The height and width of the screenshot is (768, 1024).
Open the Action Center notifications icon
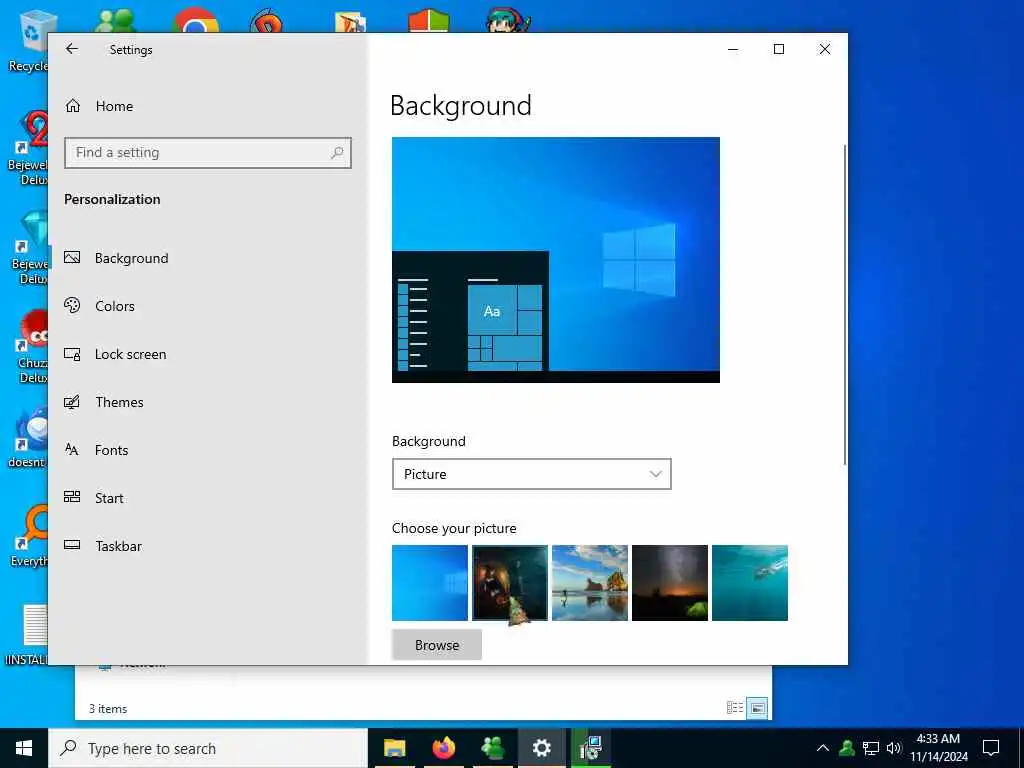(x=991, y=748)
